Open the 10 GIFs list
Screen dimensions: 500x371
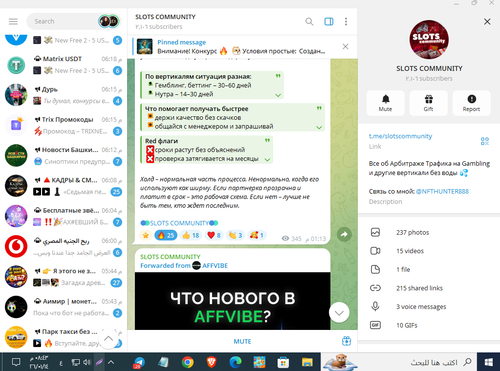click(429, 325)
